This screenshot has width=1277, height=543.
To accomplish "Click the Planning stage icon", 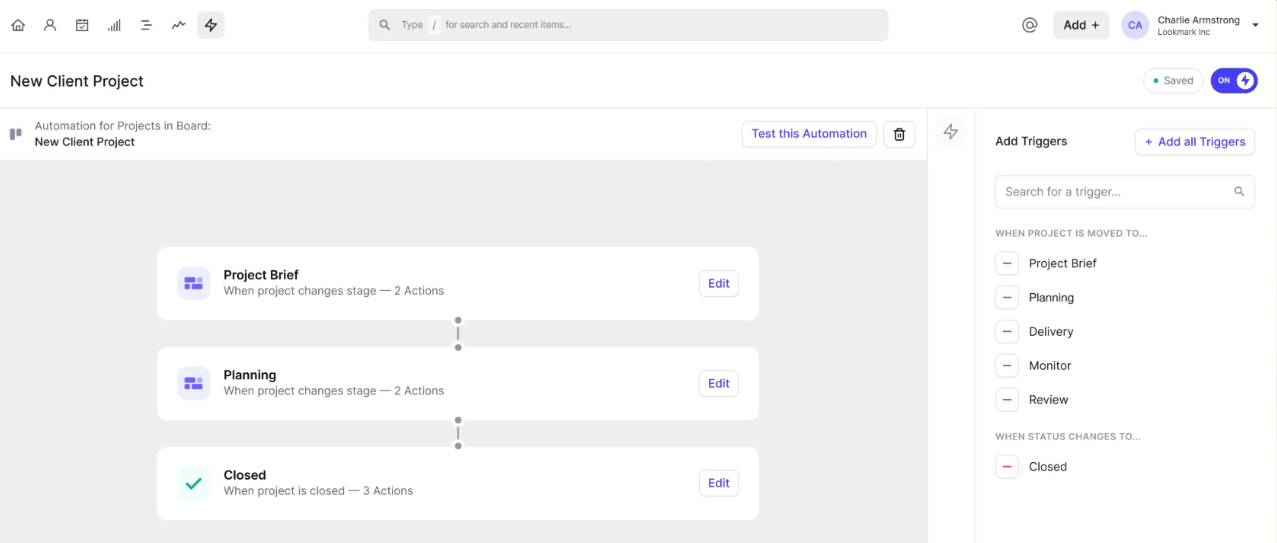I will pos(194,383).
